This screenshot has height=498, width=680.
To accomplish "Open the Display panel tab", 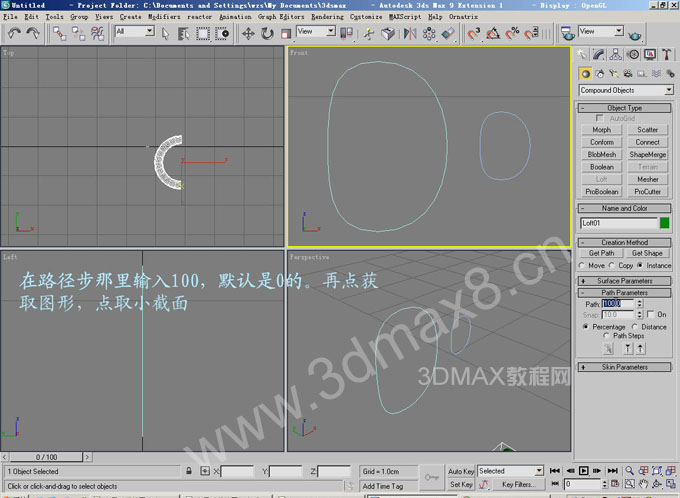I will point(650,55).
